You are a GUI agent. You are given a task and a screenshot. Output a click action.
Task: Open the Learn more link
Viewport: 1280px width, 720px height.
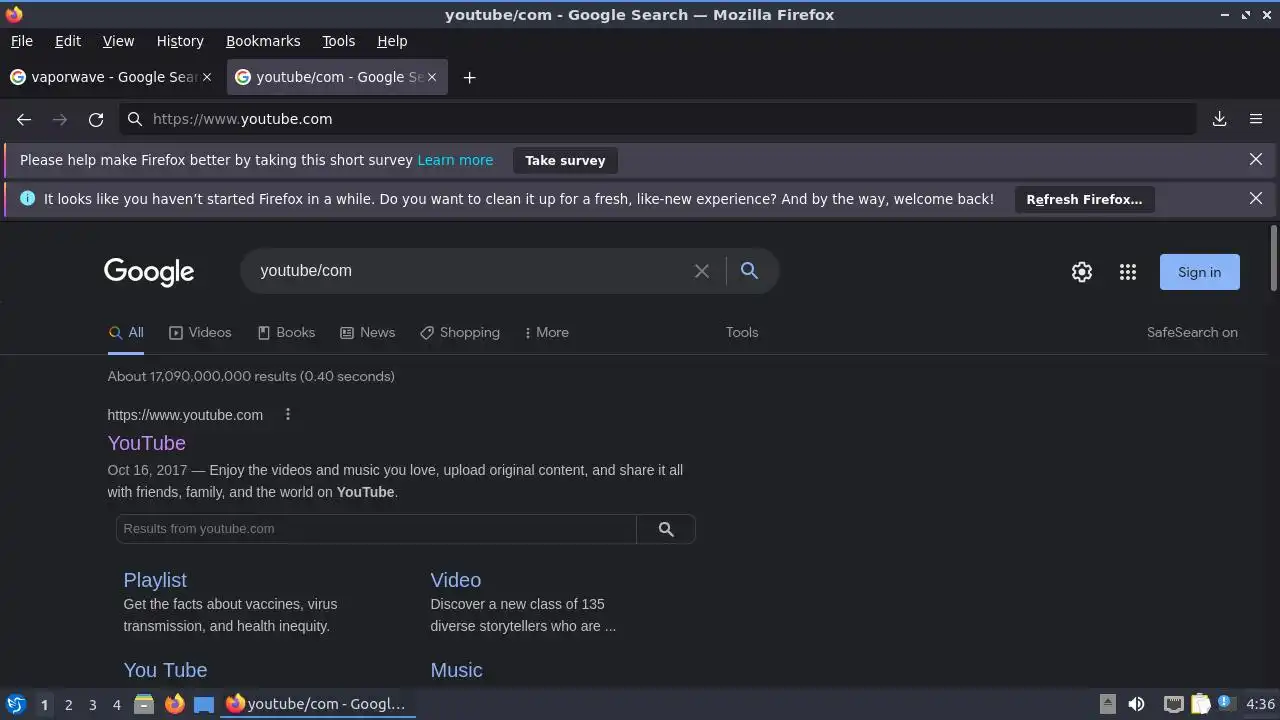[x=455, y=160]
